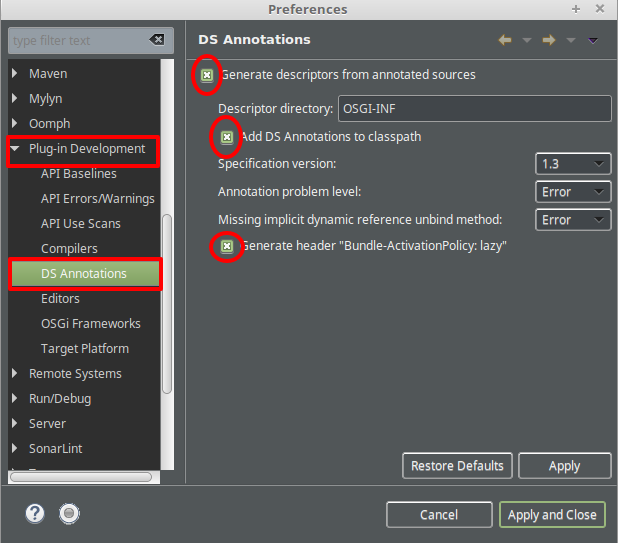
Task: Open the forward history dropdown arrow
Action: [571, 40]
